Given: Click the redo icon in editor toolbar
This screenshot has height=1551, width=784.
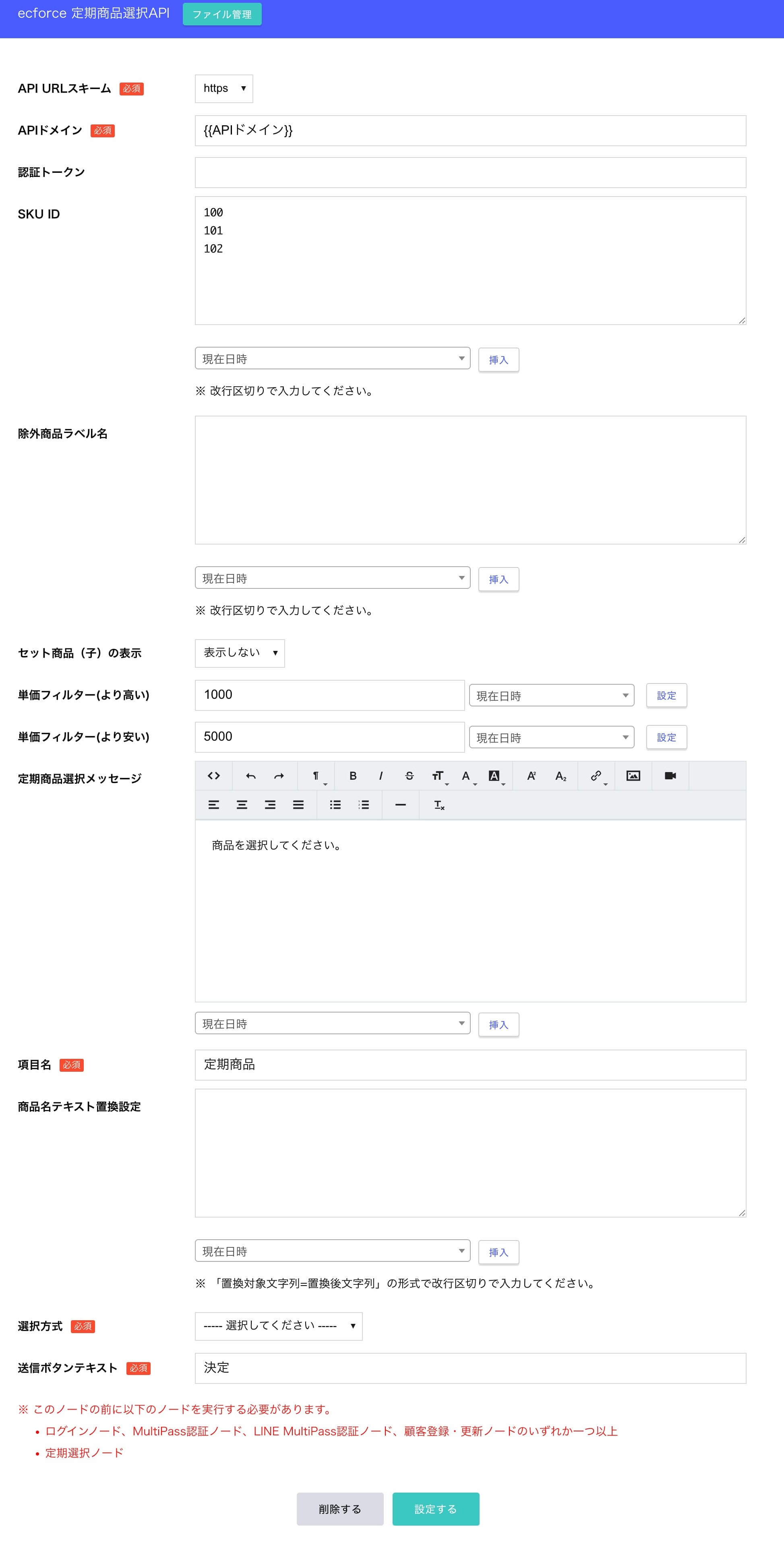Looking at the screenshot, I should (279, 776).
